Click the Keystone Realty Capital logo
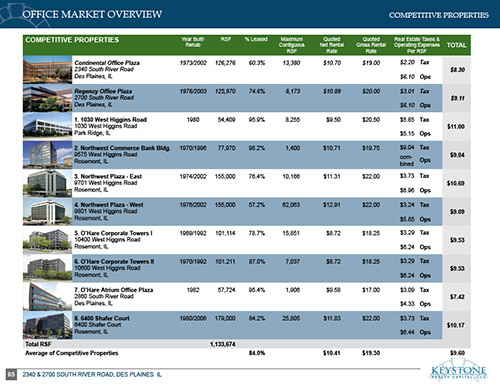The height and width of the screenshot is (386, 500). point(458,371)
